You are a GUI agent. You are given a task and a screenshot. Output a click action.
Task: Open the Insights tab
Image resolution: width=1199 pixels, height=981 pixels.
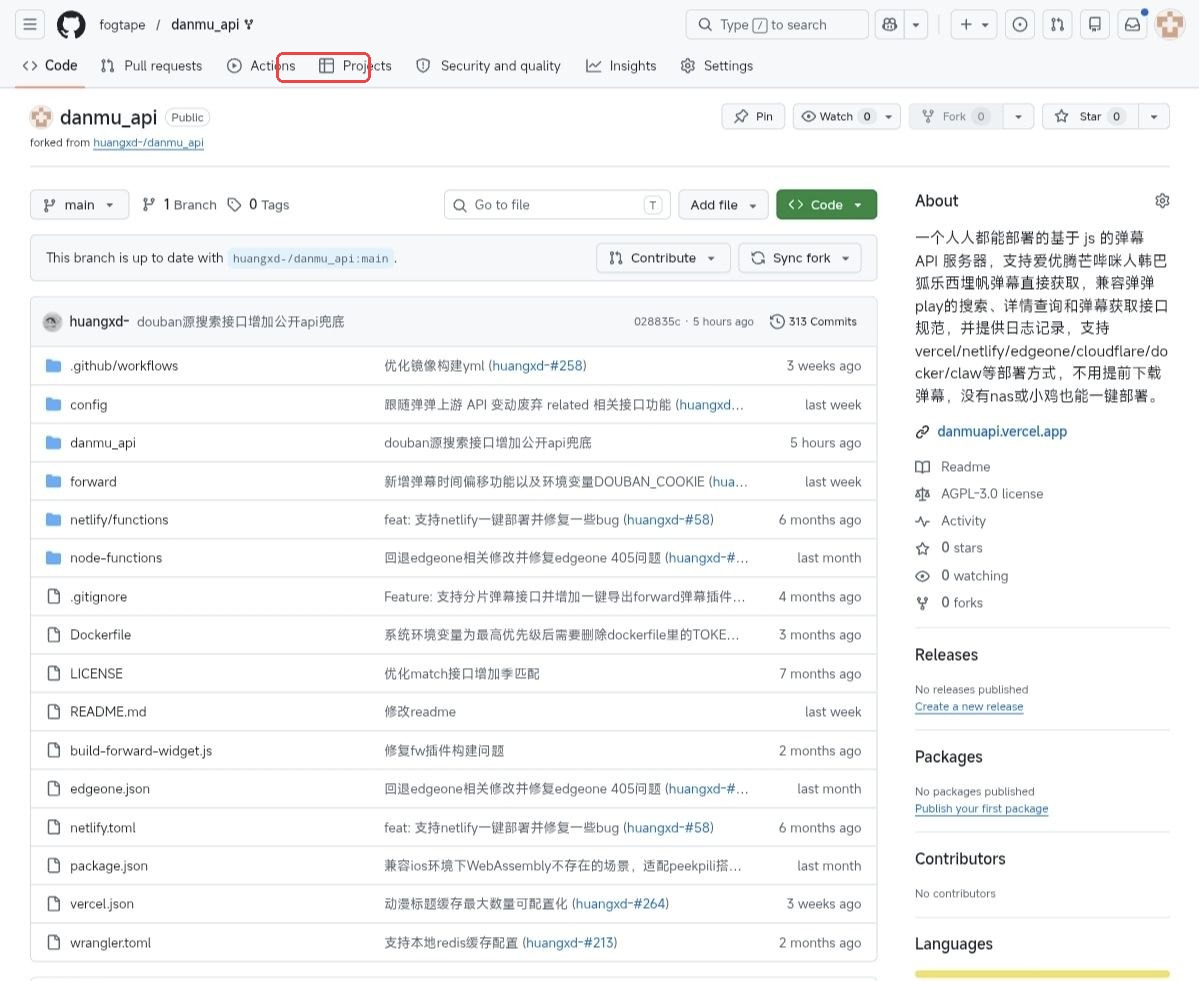pyautogui.click(x=621, y=66)
